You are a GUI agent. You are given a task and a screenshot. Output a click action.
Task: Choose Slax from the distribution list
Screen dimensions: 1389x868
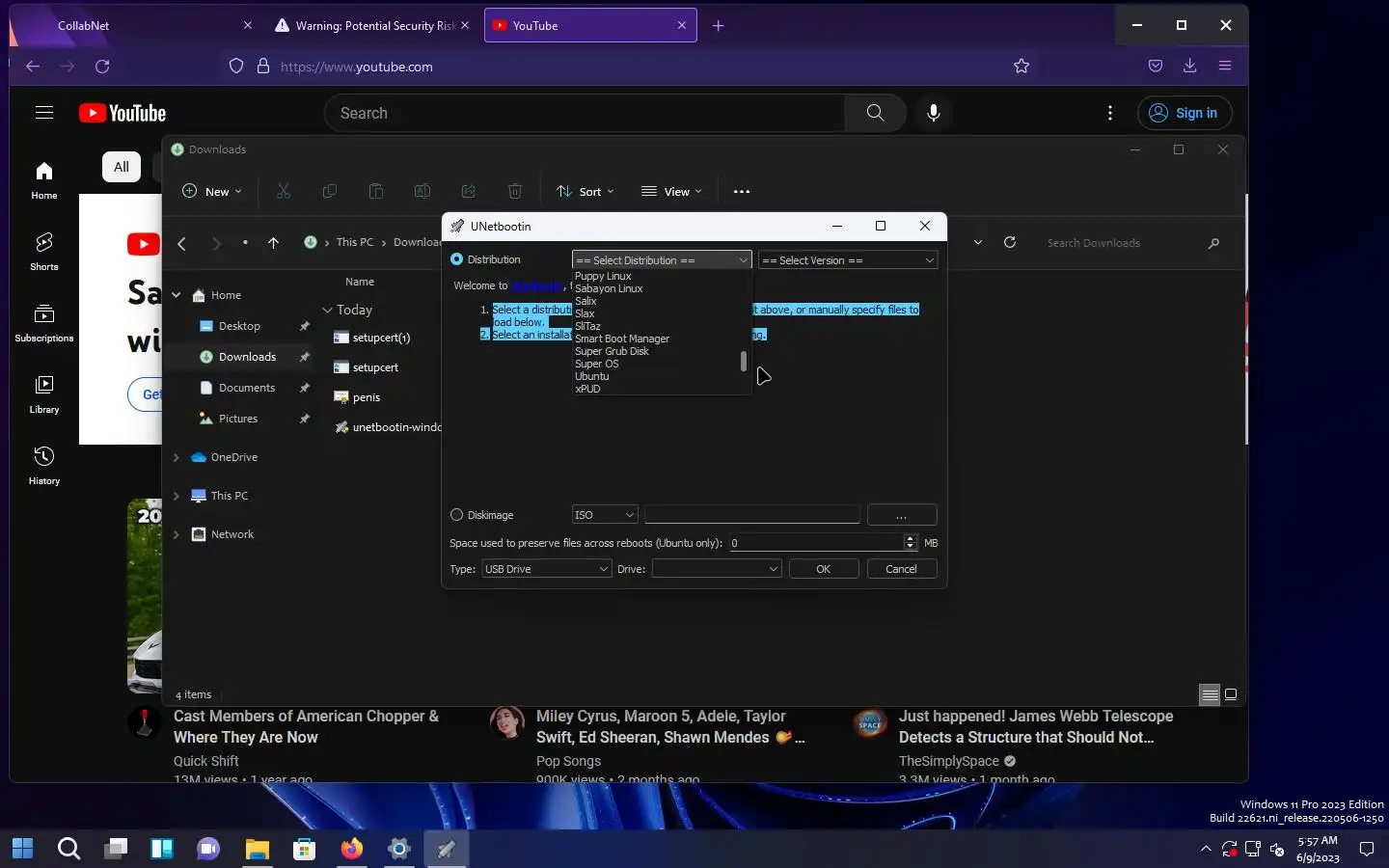click(585, 313)
